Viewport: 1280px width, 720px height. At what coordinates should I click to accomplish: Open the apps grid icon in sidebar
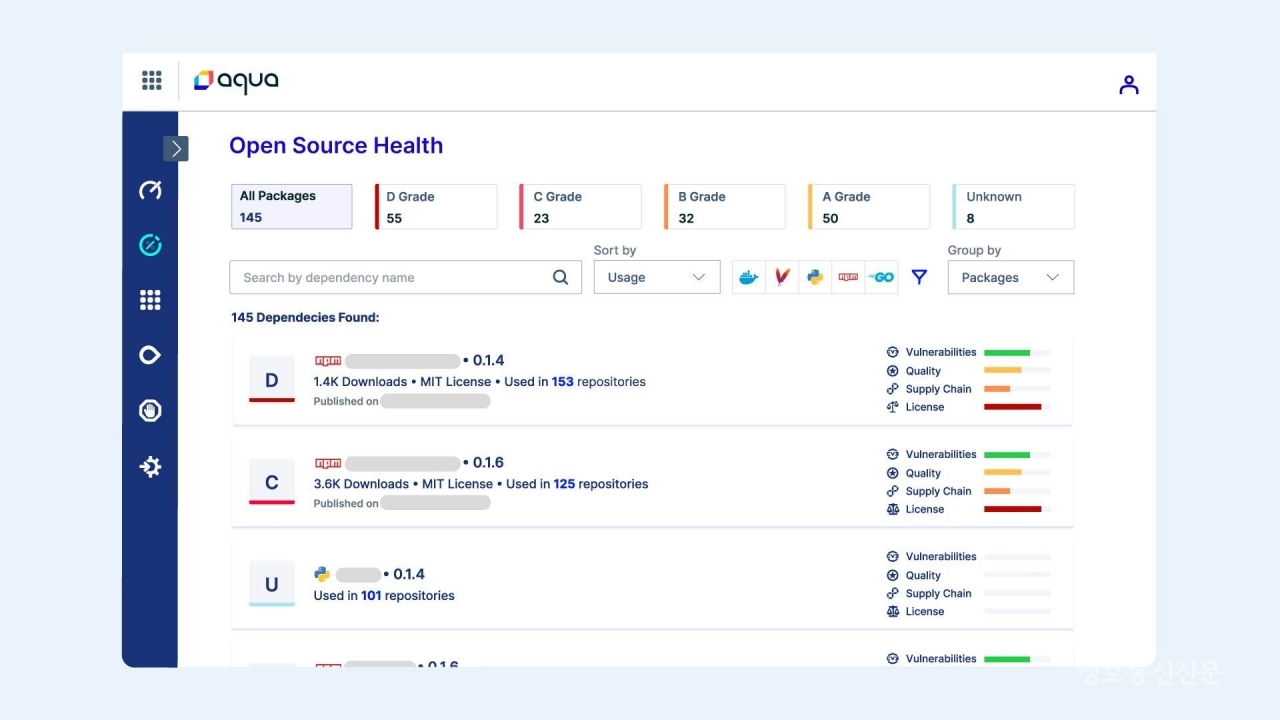[150, 299]
